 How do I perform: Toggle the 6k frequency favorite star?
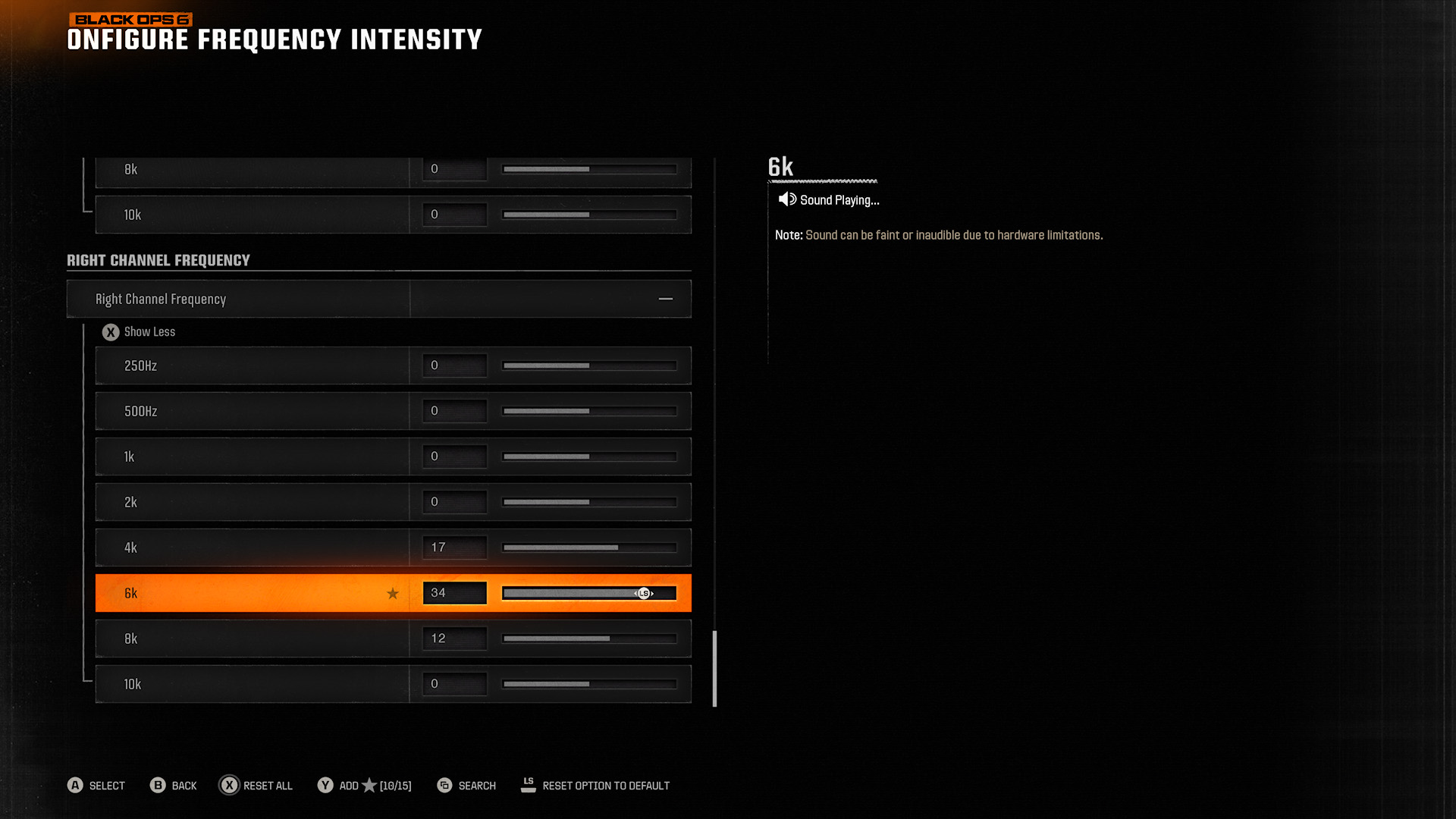tap(393, 593)
